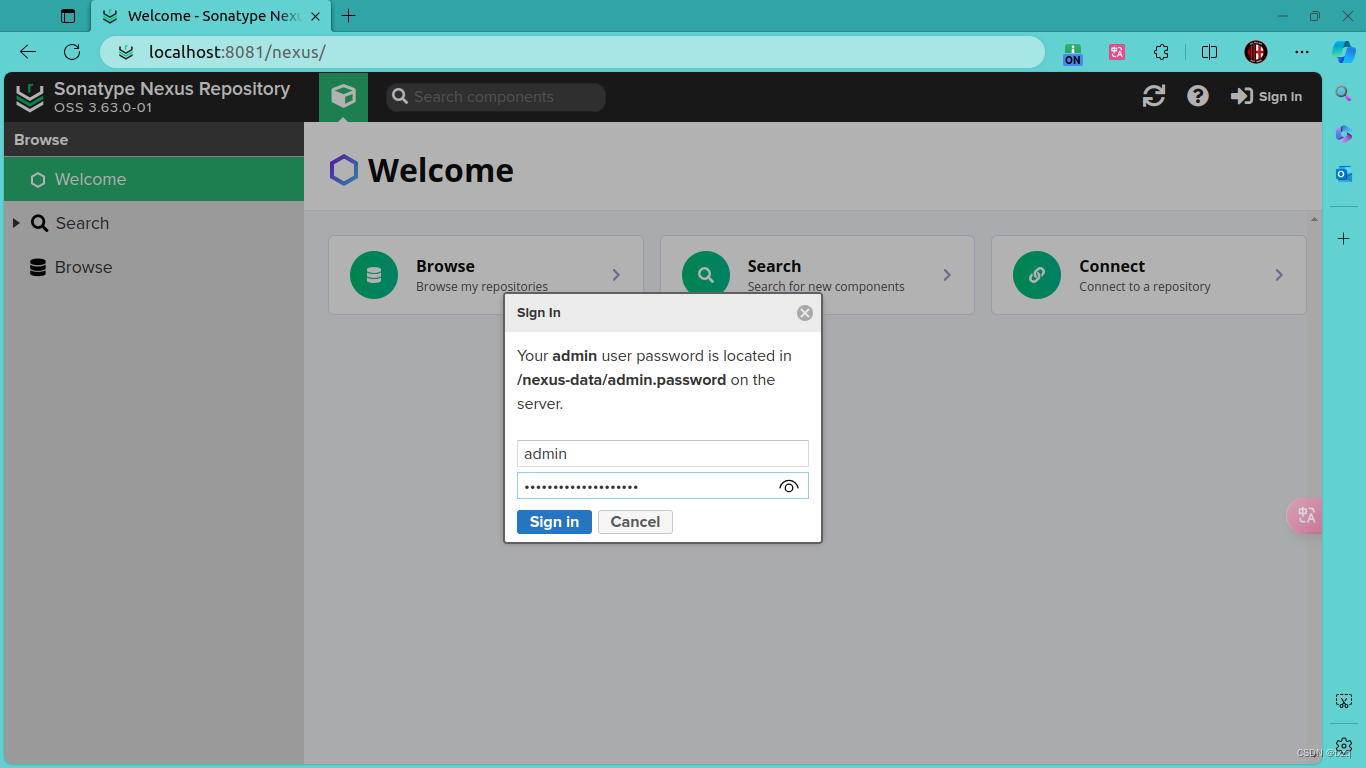This screenshot has height=768, width=1366.
Task: Open the Copilot sidebar icon
Action: pos(1343,51)
